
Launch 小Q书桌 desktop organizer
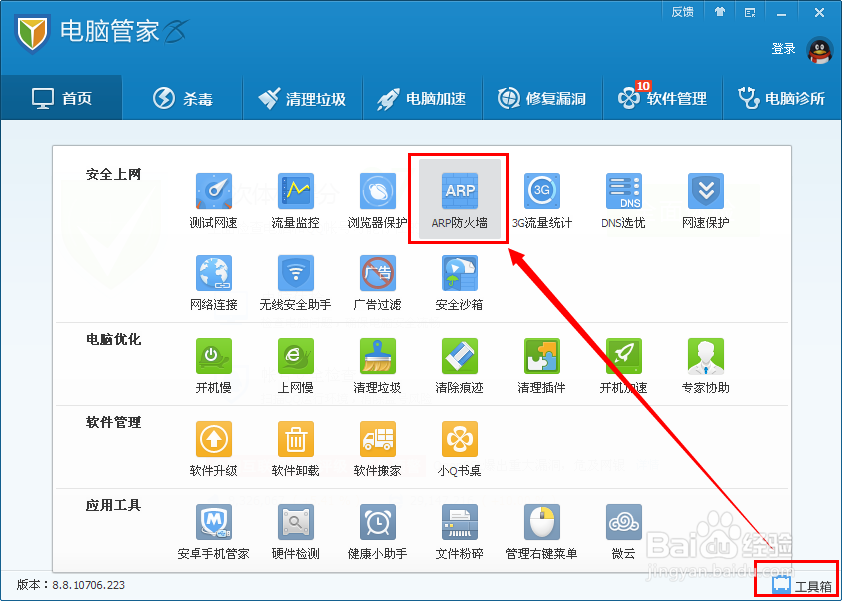click(x=458, y=444)
